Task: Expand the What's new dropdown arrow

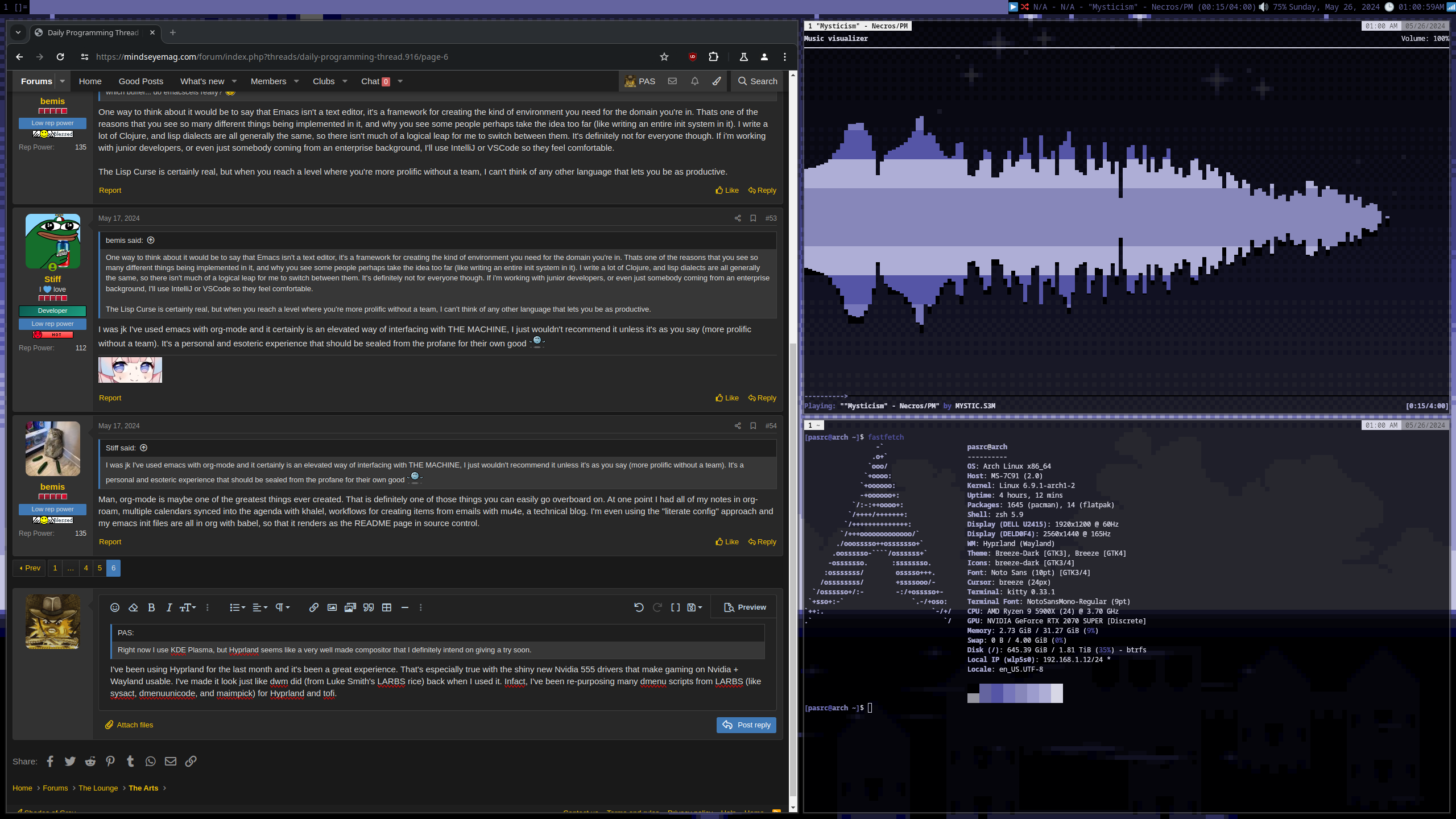Action: tap(234, 81)
